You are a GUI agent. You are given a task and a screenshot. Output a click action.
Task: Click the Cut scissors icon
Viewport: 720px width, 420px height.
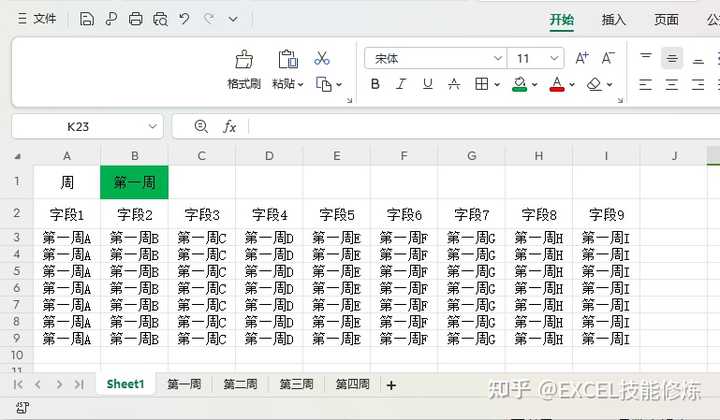click(322, 58)
